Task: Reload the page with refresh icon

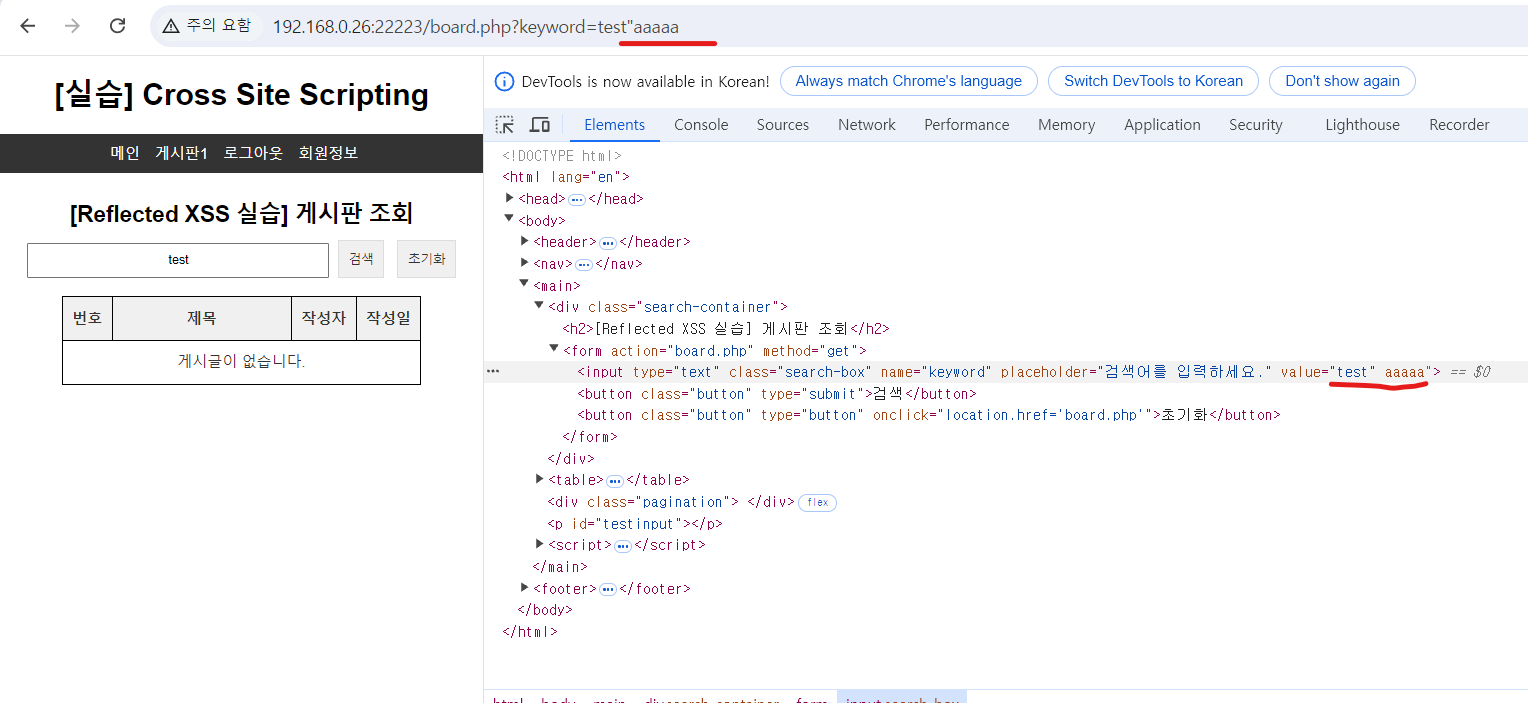Action: pyautogui.click(x=117, y=26)
